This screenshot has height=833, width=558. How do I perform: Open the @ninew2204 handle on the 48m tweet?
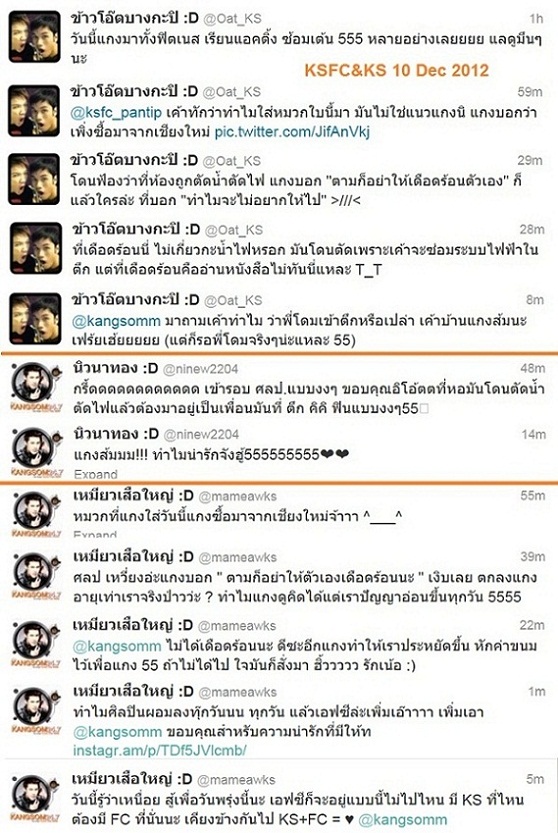[x=200, y=369]
